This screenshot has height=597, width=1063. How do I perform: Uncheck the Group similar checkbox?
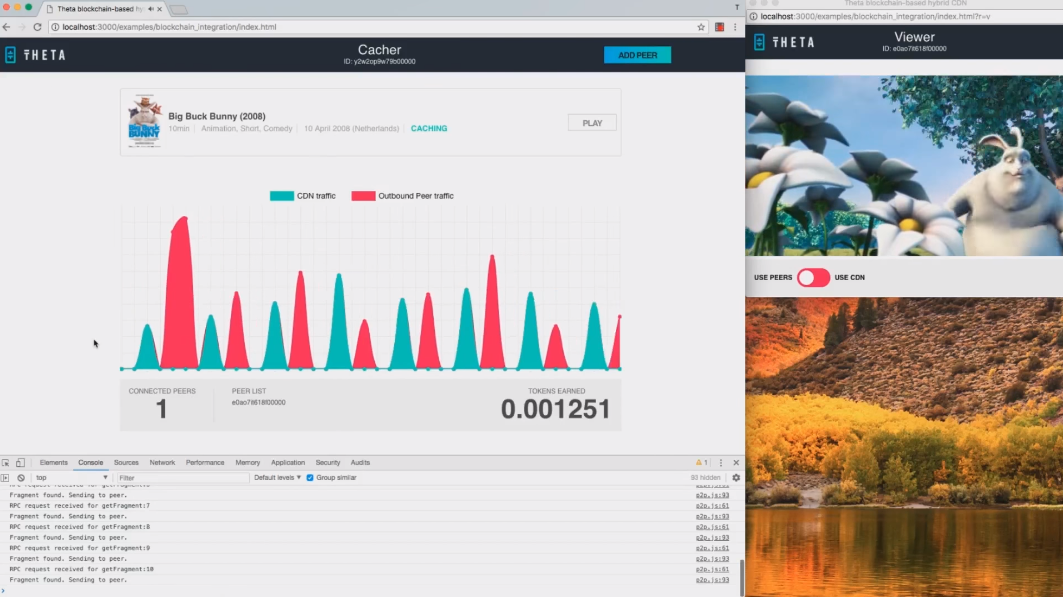(x=310, y=478)
